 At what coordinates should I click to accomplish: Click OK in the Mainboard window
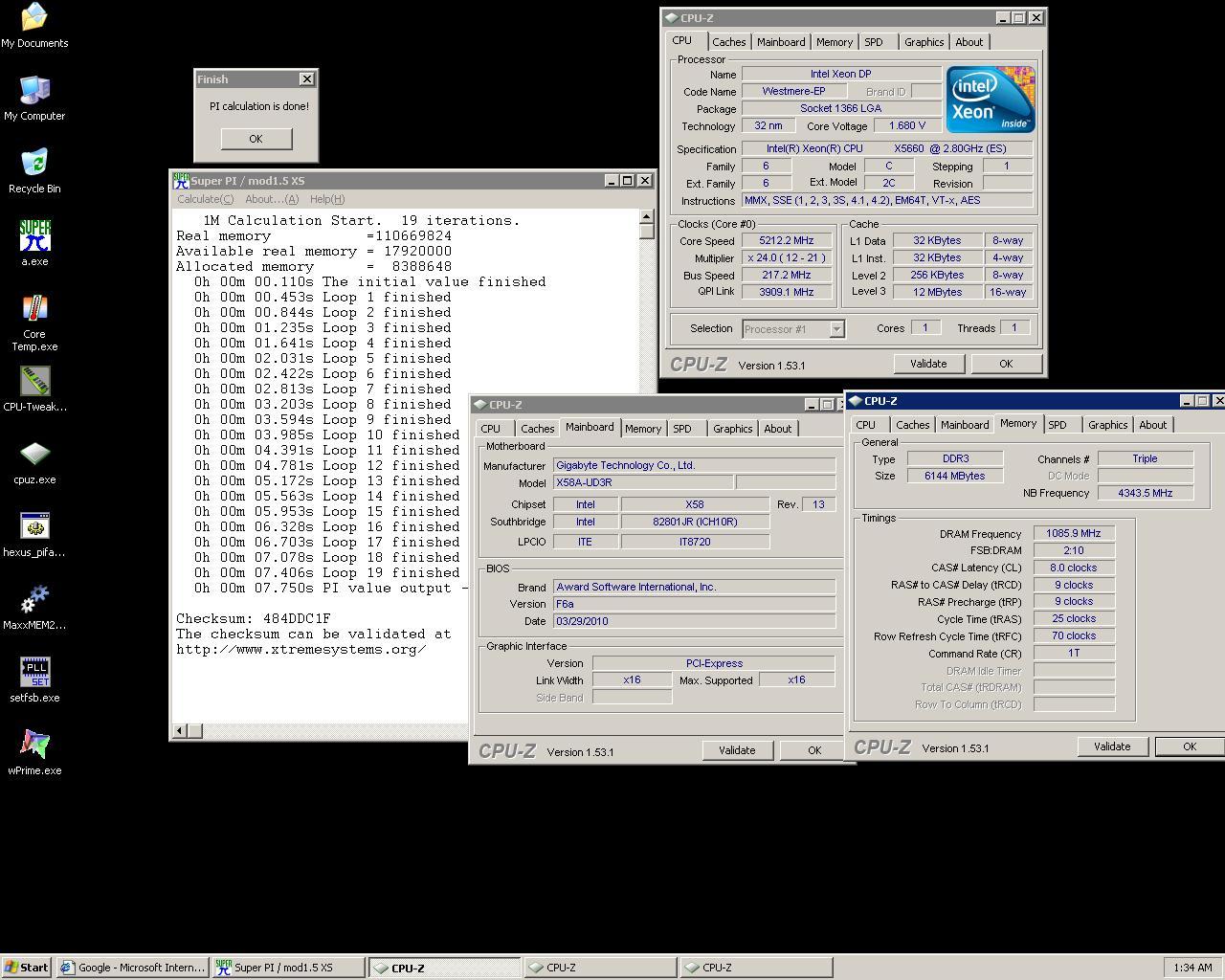click(x=814, y=750)
